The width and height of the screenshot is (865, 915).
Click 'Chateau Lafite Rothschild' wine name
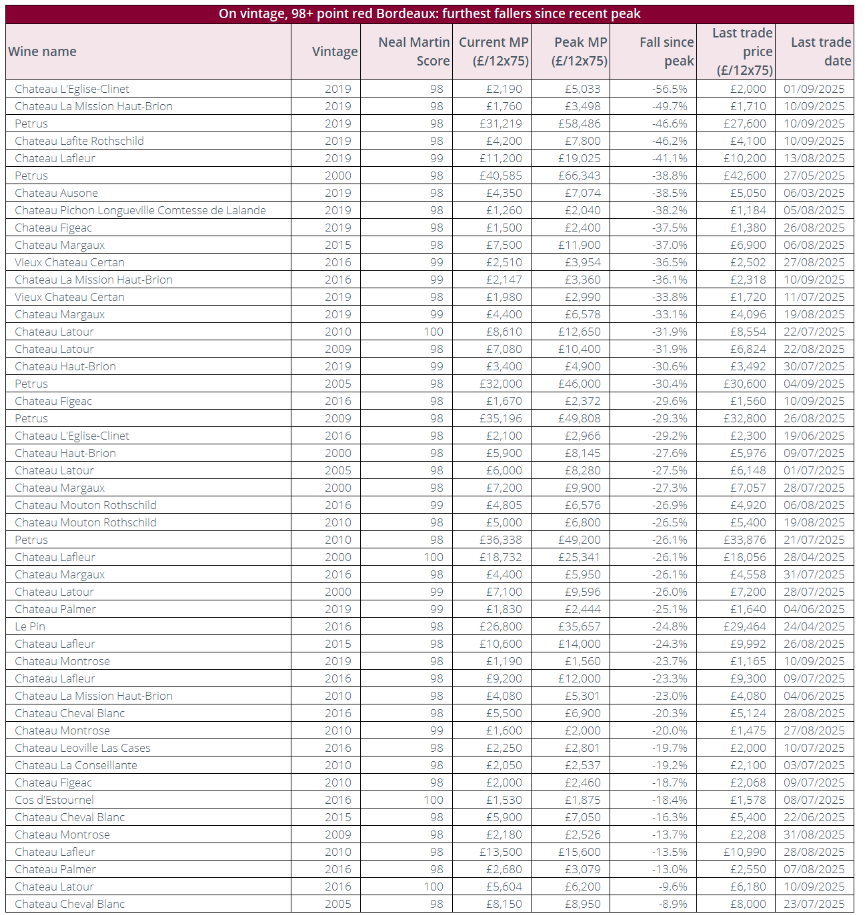[x=79, y=141]
